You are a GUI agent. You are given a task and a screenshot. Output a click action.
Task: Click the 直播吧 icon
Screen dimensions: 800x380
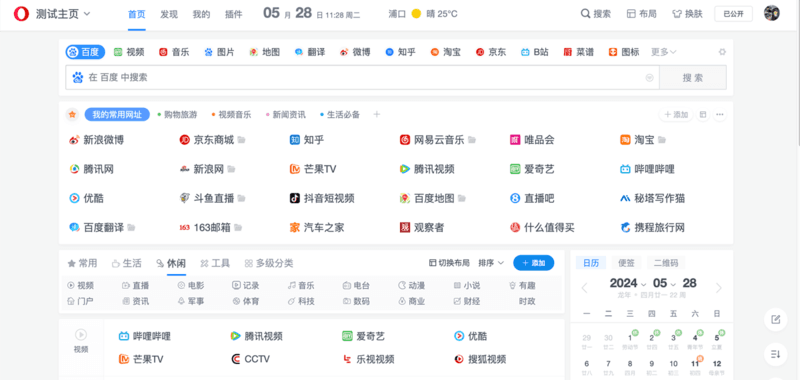515,198
